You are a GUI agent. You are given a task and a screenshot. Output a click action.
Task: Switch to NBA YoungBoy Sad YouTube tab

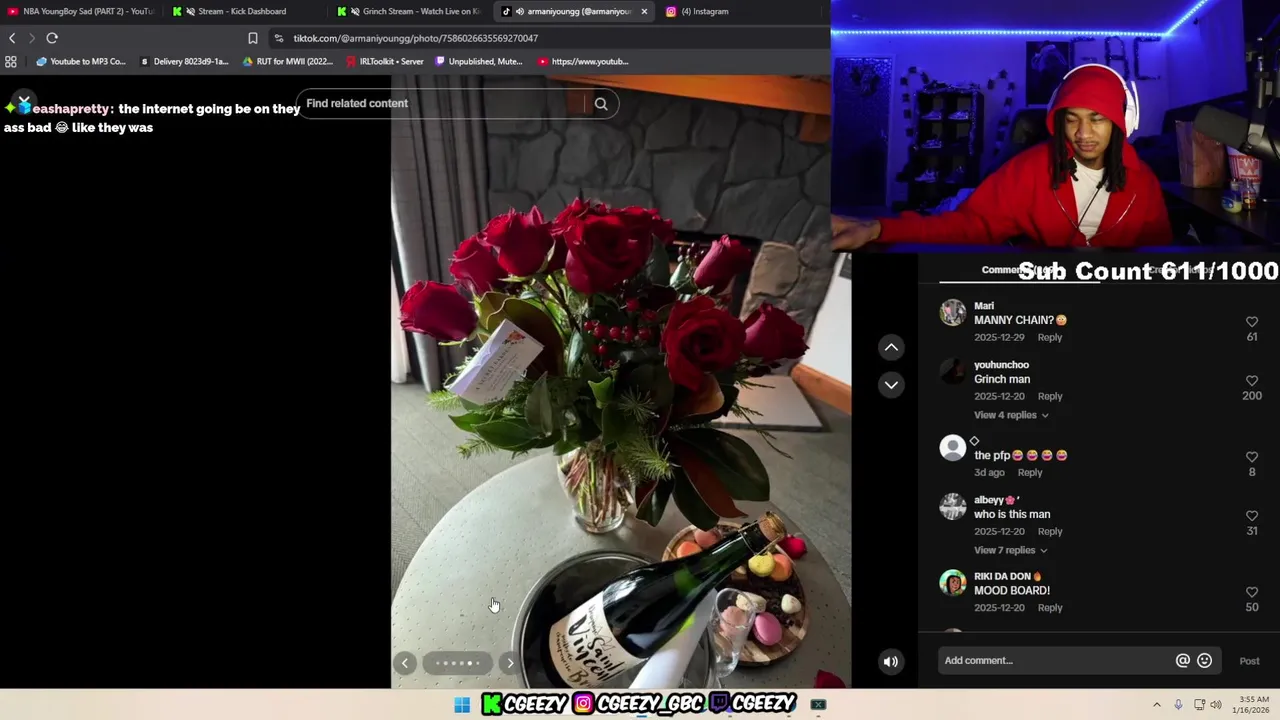82,11
